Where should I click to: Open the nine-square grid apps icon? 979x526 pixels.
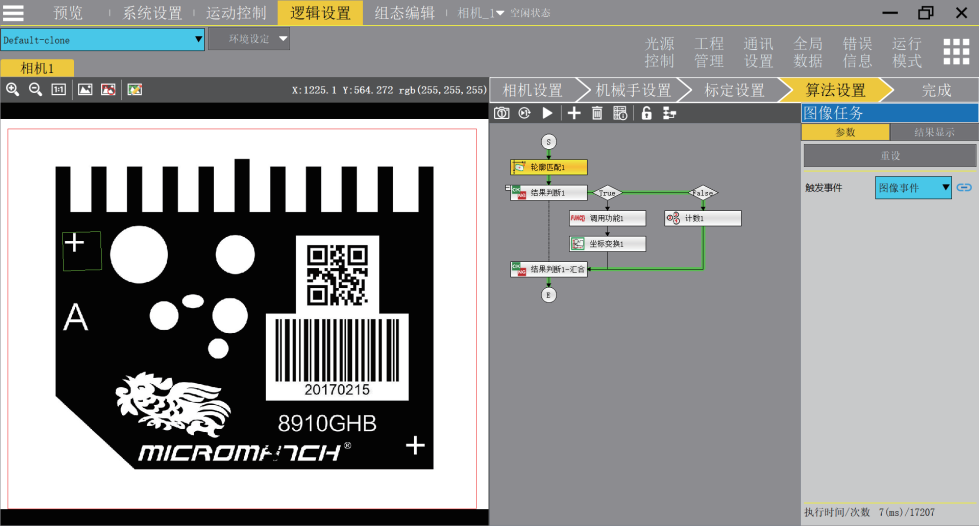click(x=957, y=52)
